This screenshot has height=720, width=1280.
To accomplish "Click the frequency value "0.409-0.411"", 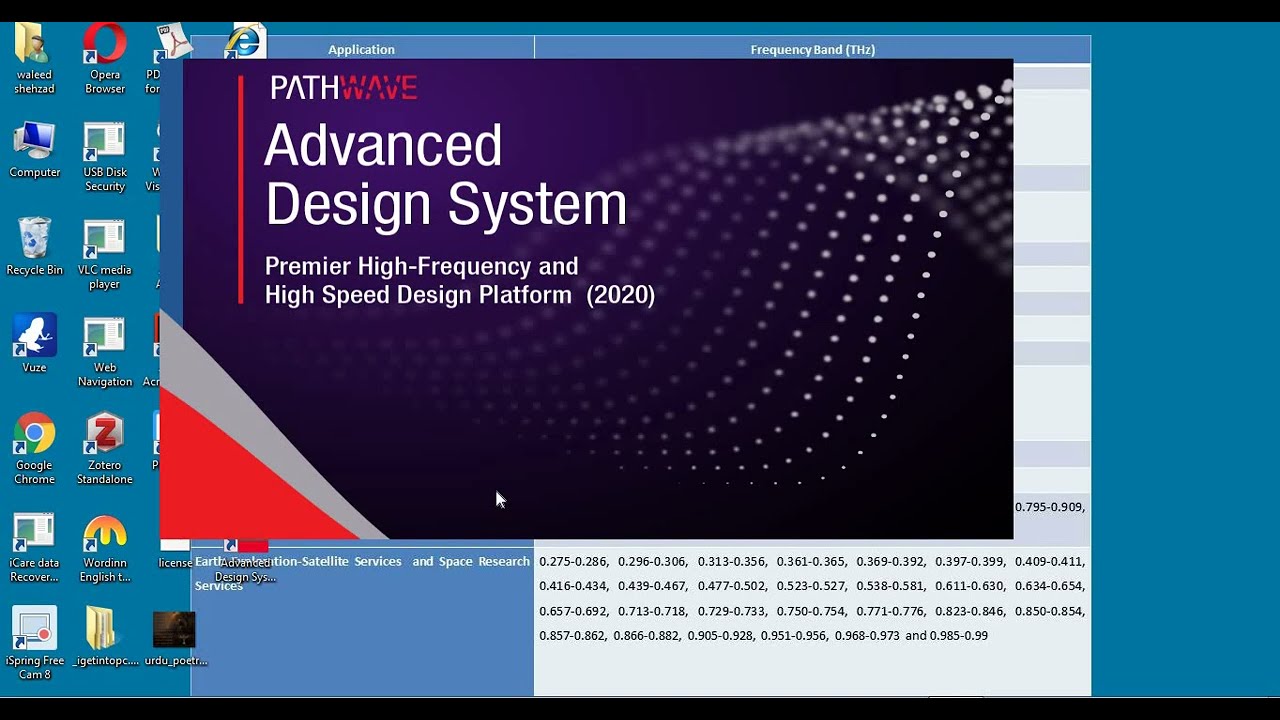I will tap(1050, 562).
